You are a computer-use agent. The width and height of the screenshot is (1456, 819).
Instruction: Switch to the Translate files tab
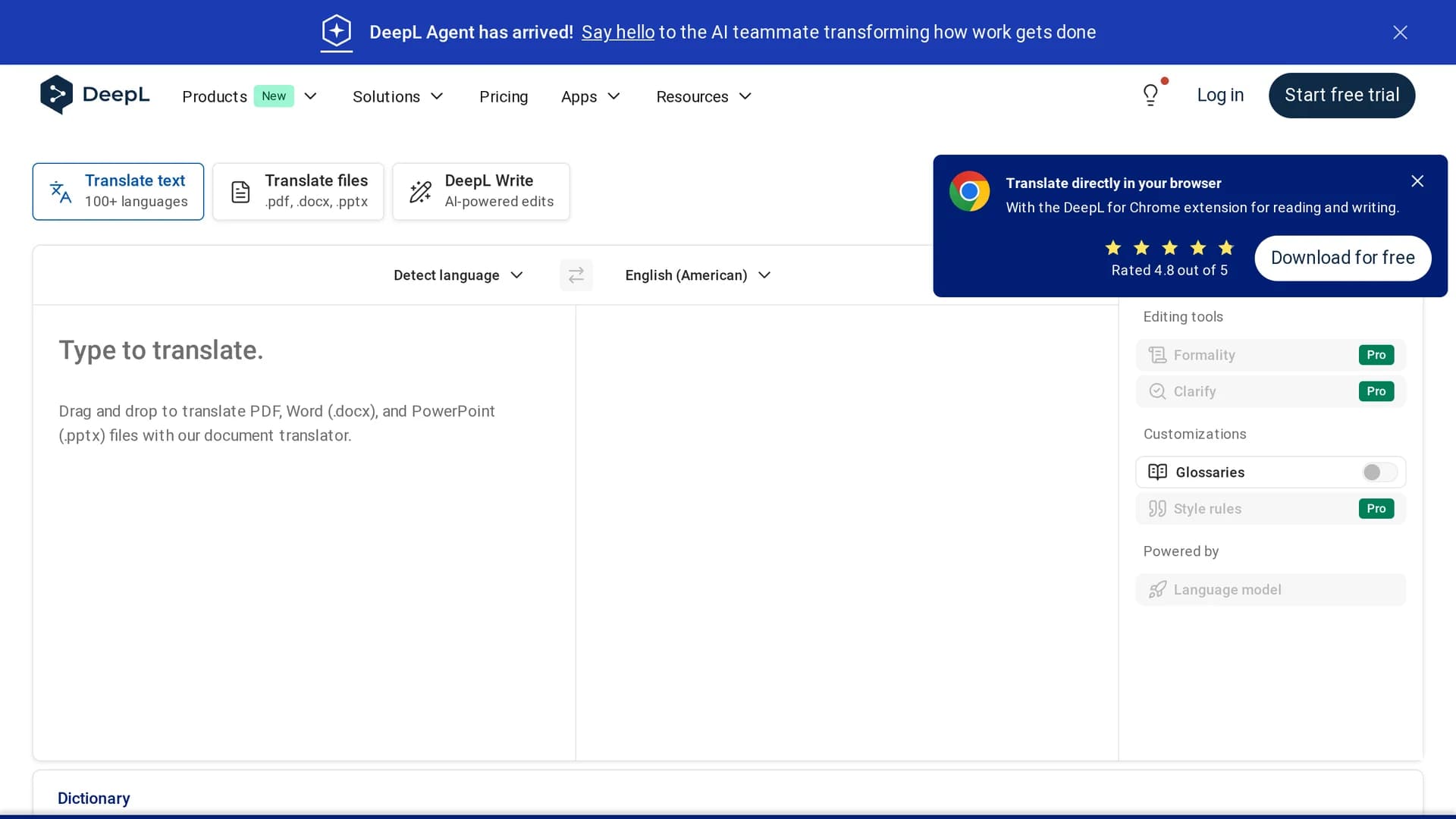click(298, 191)
